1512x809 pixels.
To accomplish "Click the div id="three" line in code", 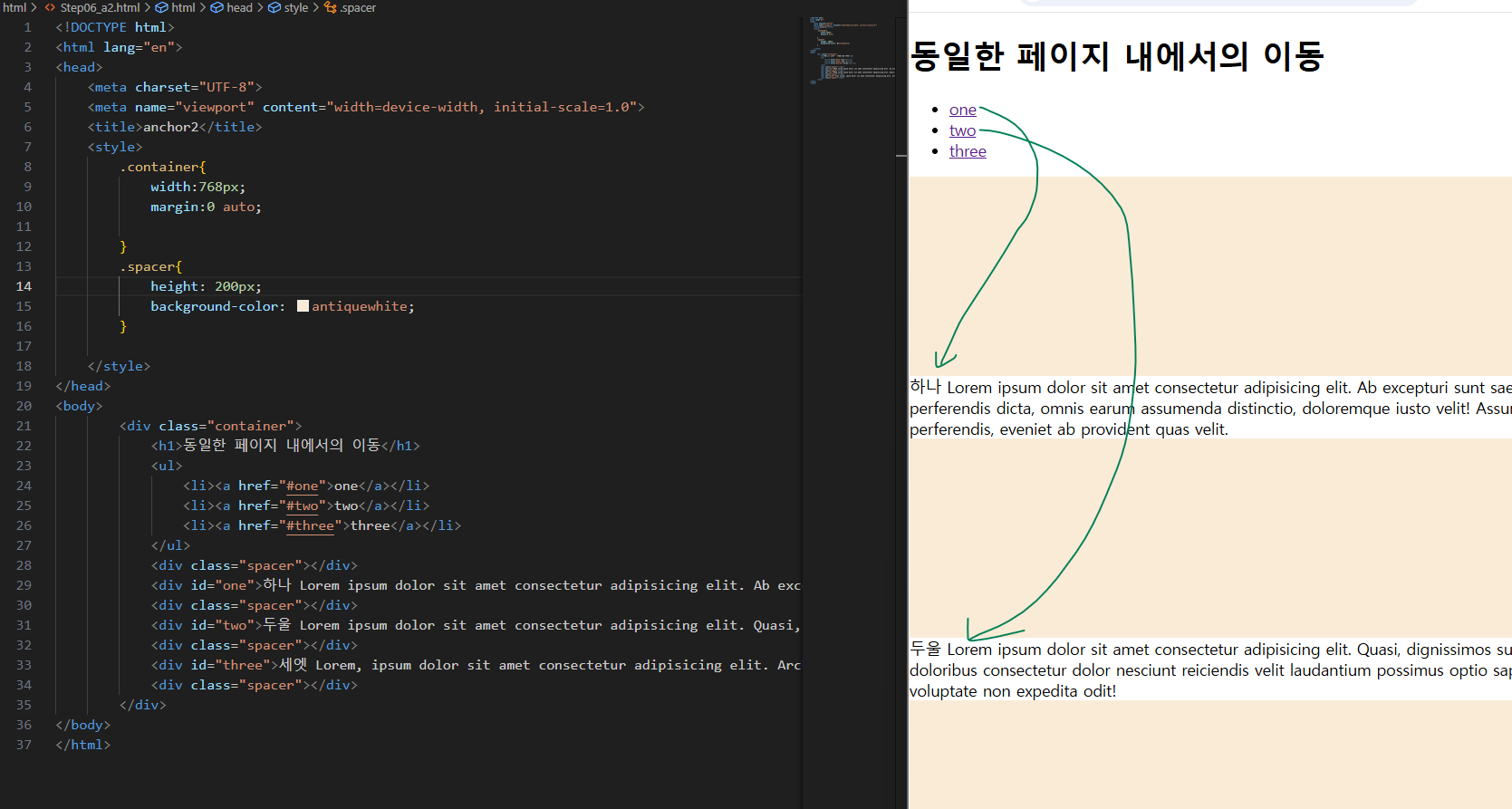I will pos(476,665).
